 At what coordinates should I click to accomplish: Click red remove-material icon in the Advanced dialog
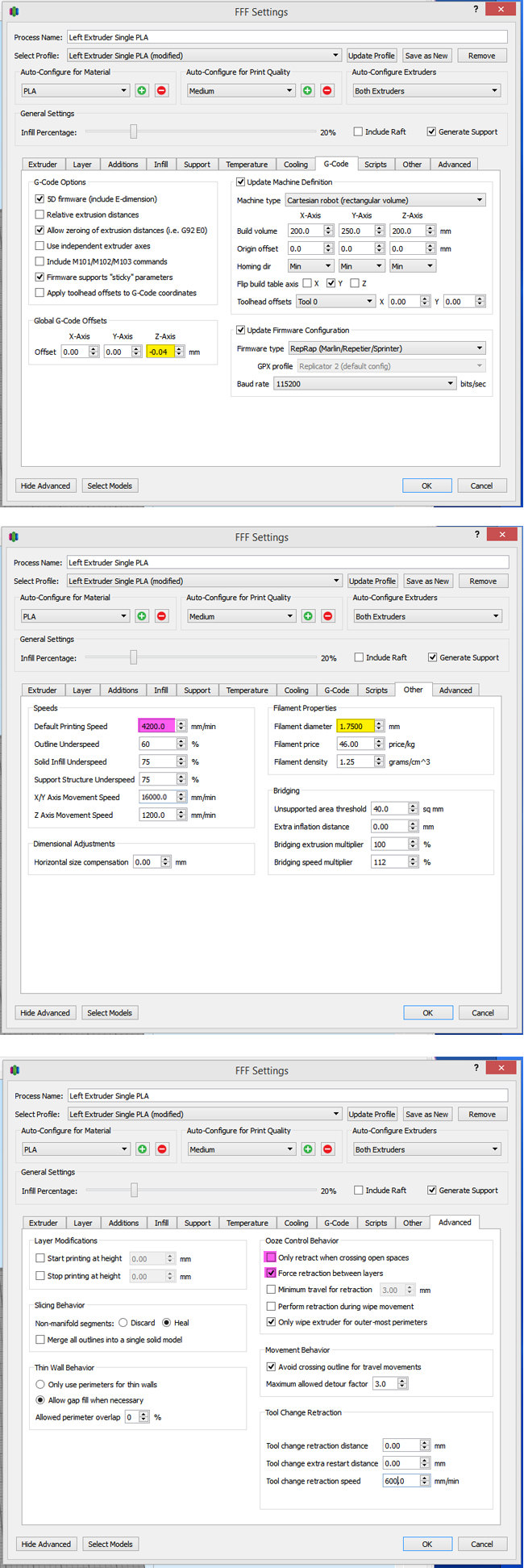pos(162,1149)
